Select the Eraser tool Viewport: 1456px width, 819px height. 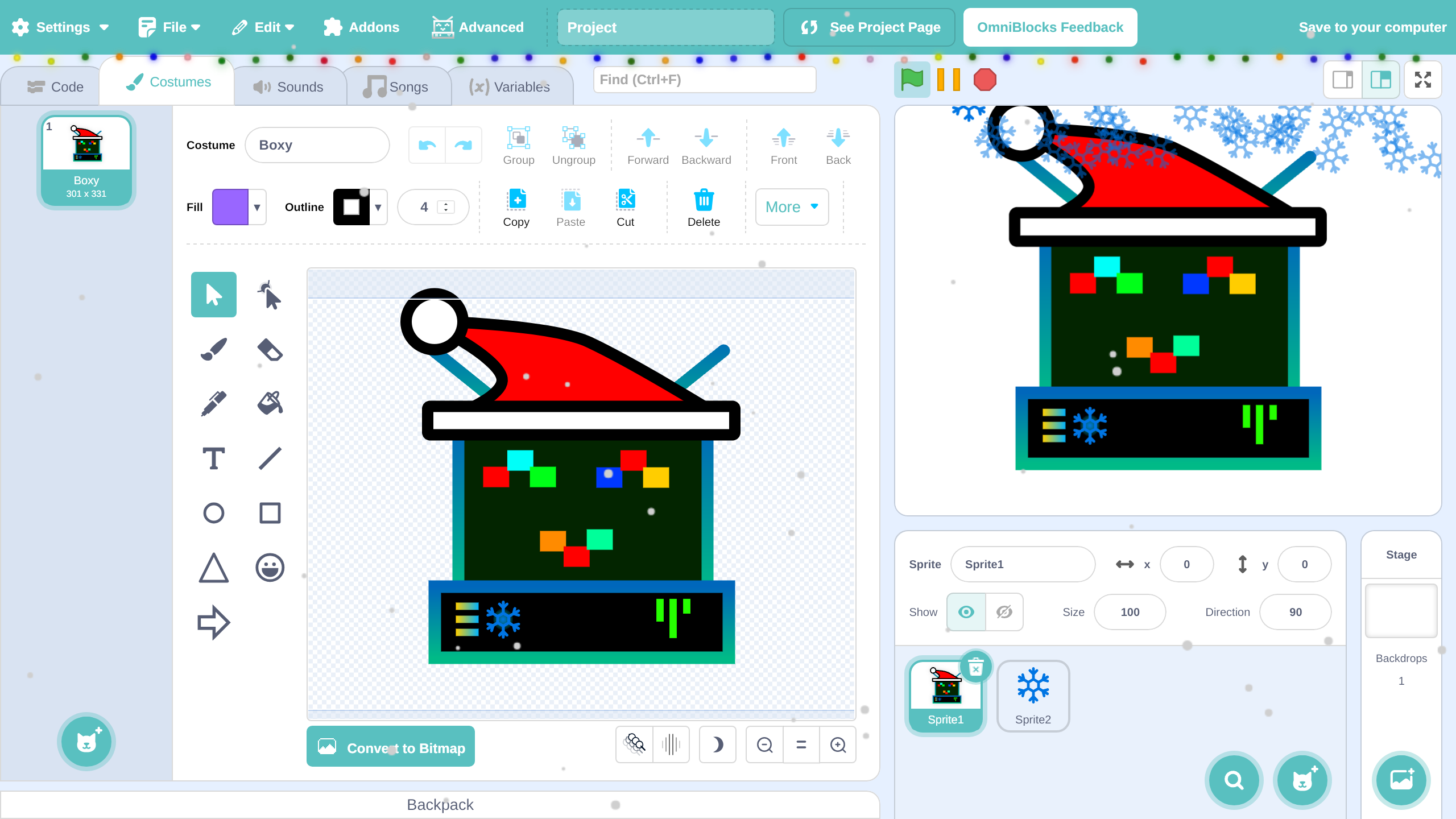pyautogui.click(x=270, y=349)
